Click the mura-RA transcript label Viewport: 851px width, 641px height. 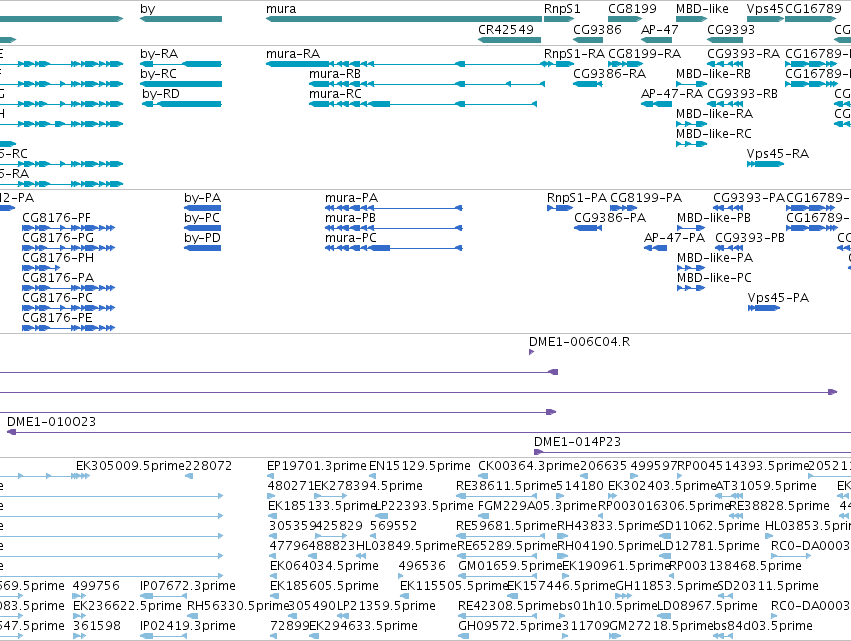(x=293, y=54)
